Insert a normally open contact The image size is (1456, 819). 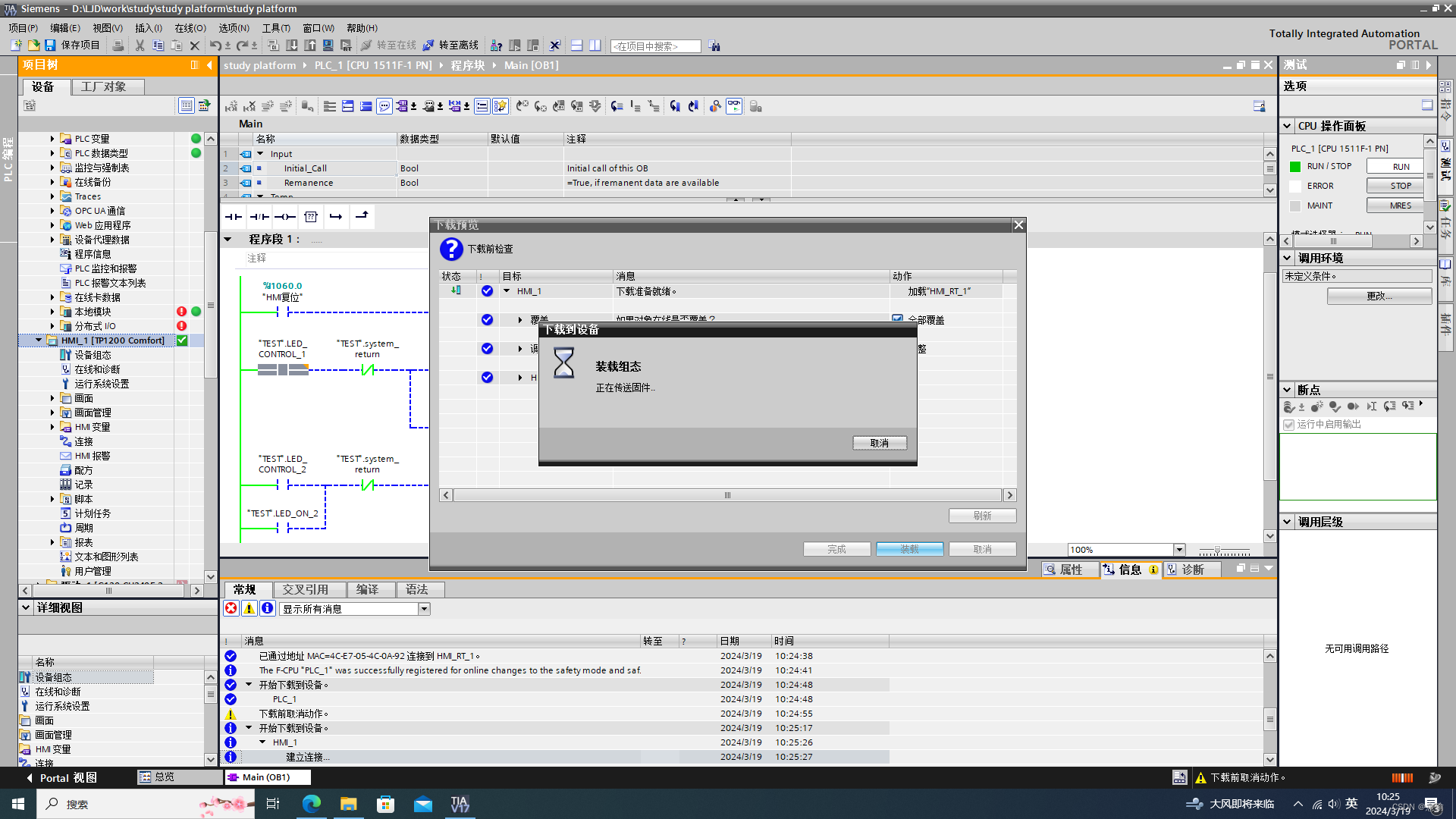click(x=233, y=217)
